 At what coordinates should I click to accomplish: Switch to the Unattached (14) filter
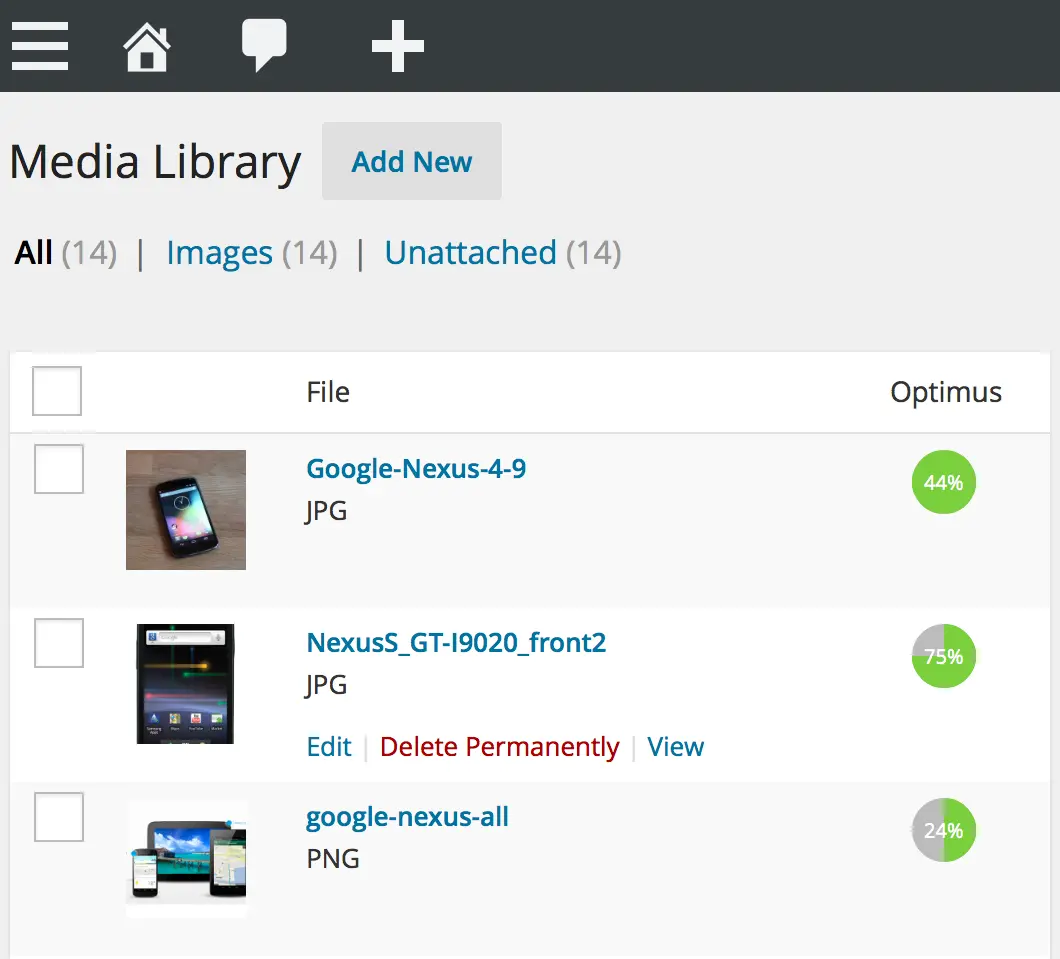click(470, 253)
